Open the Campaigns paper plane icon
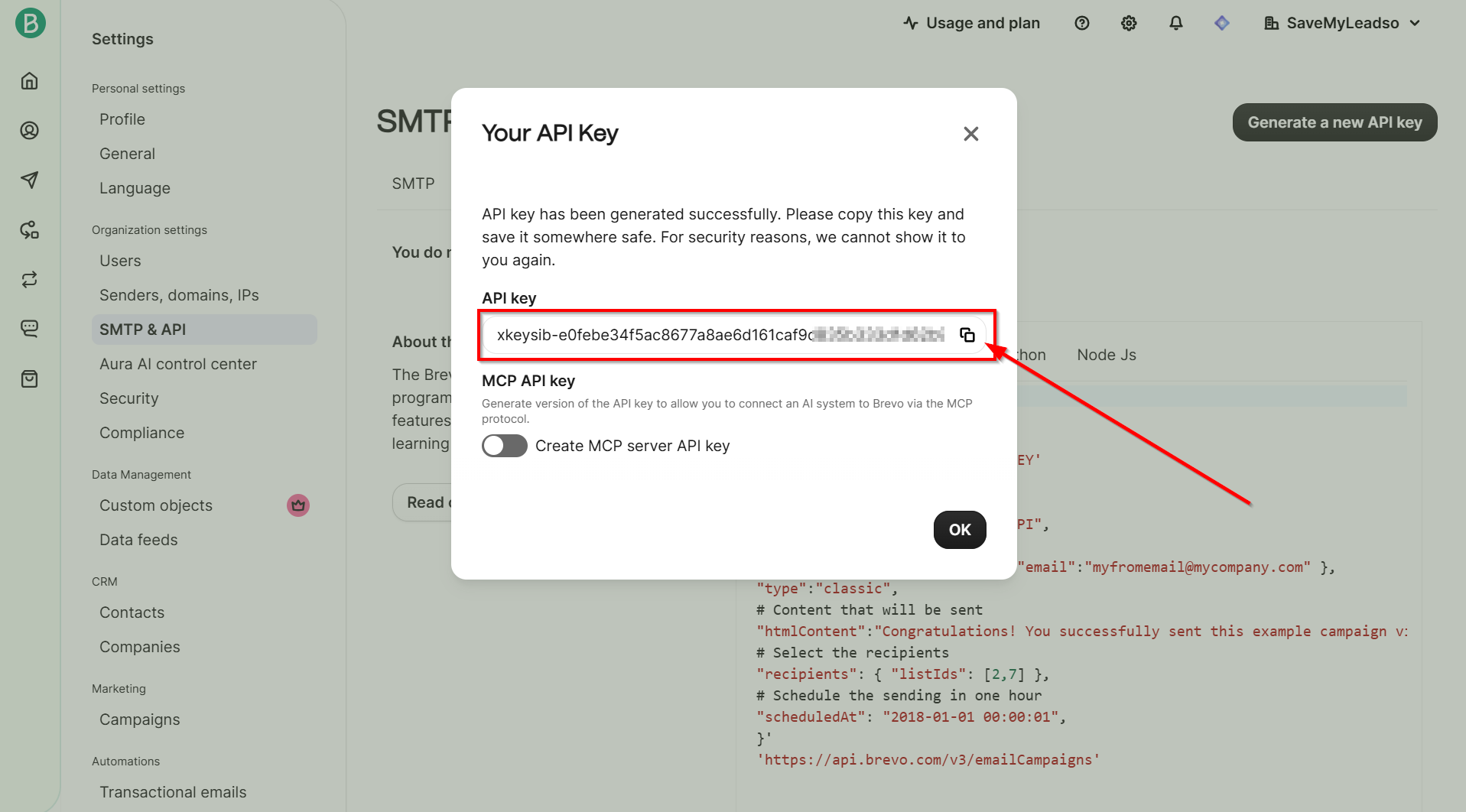Screen dimensions: 1466x812 tap(30, 180)
